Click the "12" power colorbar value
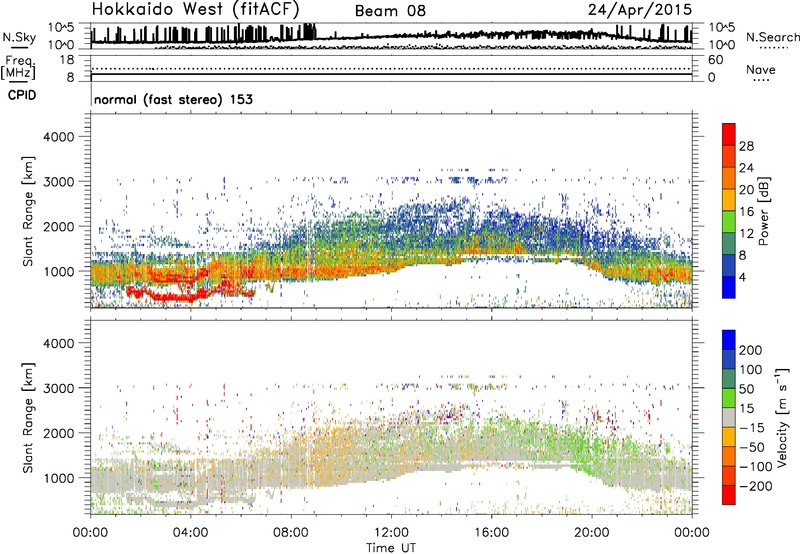800x554 pixels. click(746, 234)
